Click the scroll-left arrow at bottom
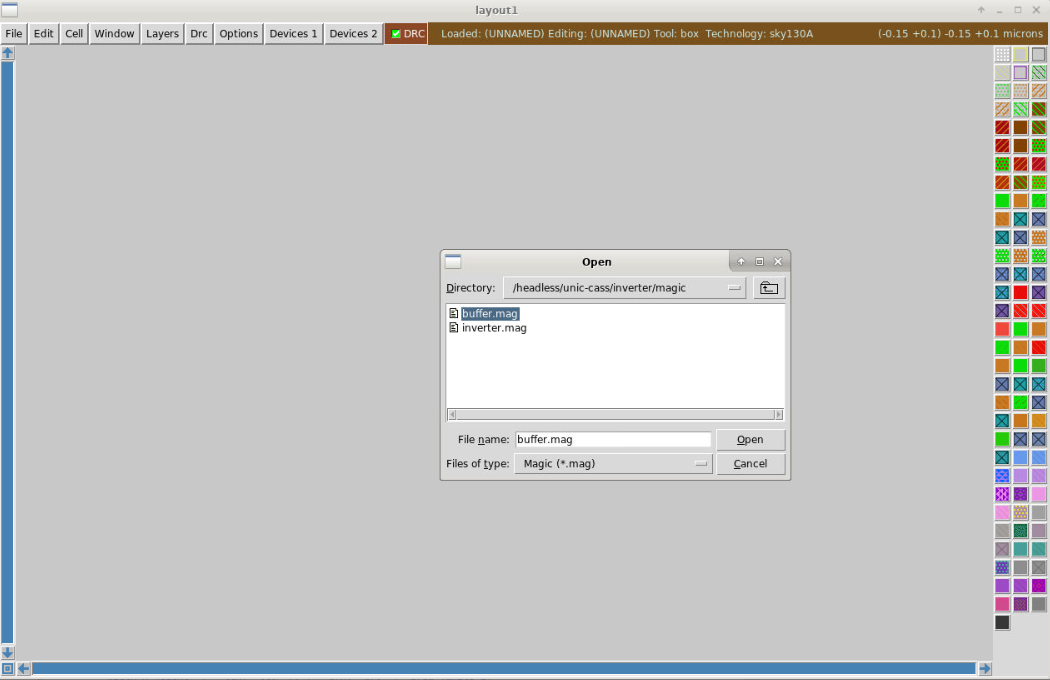 pyautogui.click(x=23, y=668)
